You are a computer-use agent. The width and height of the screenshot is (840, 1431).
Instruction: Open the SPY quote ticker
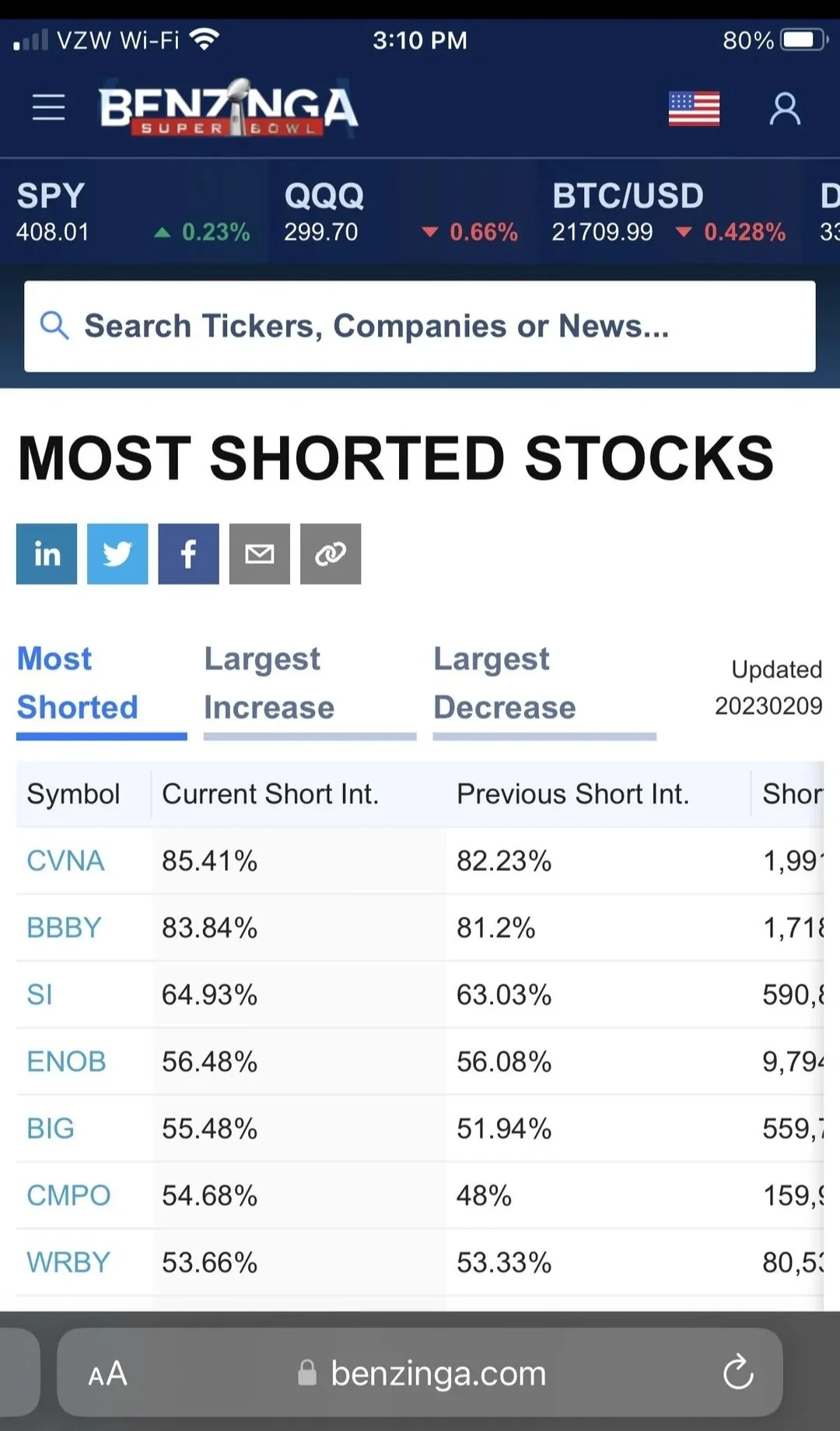pos(133,212)
